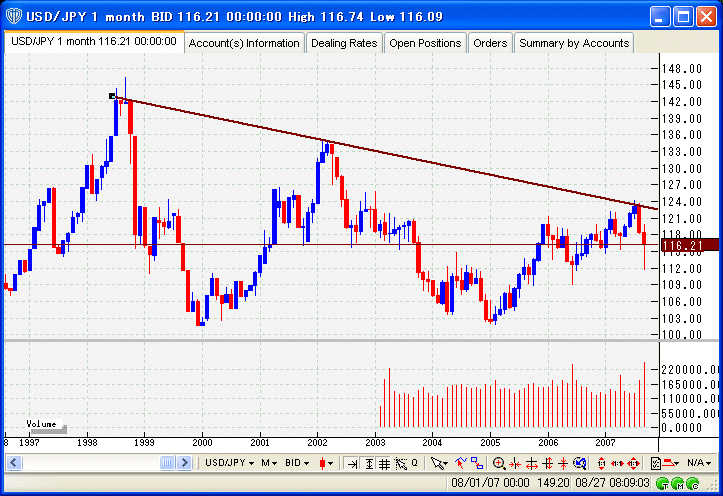The height and width of the screenshot is (496, 723).
Task: Open the BID price type dropdown
Action: [297, 463]
